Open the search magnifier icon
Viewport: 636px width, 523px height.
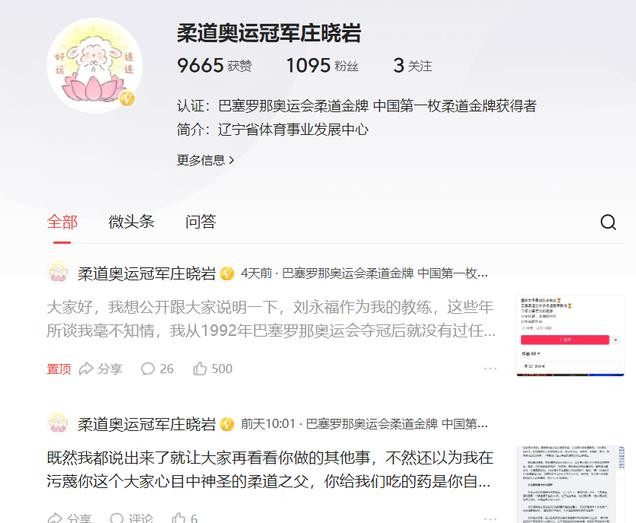tap(608, 222)
